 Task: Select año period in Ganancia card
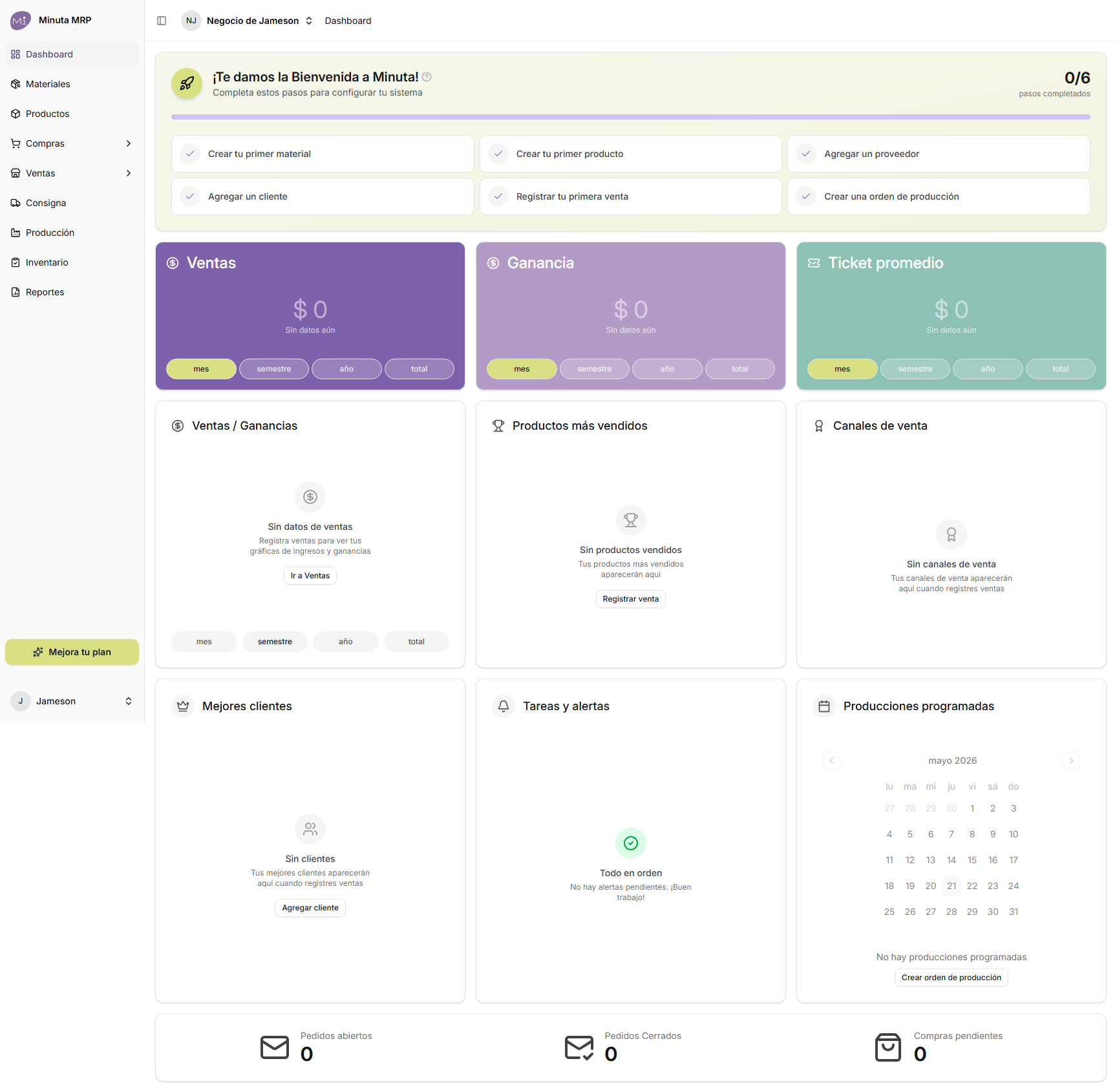point(667,369)
